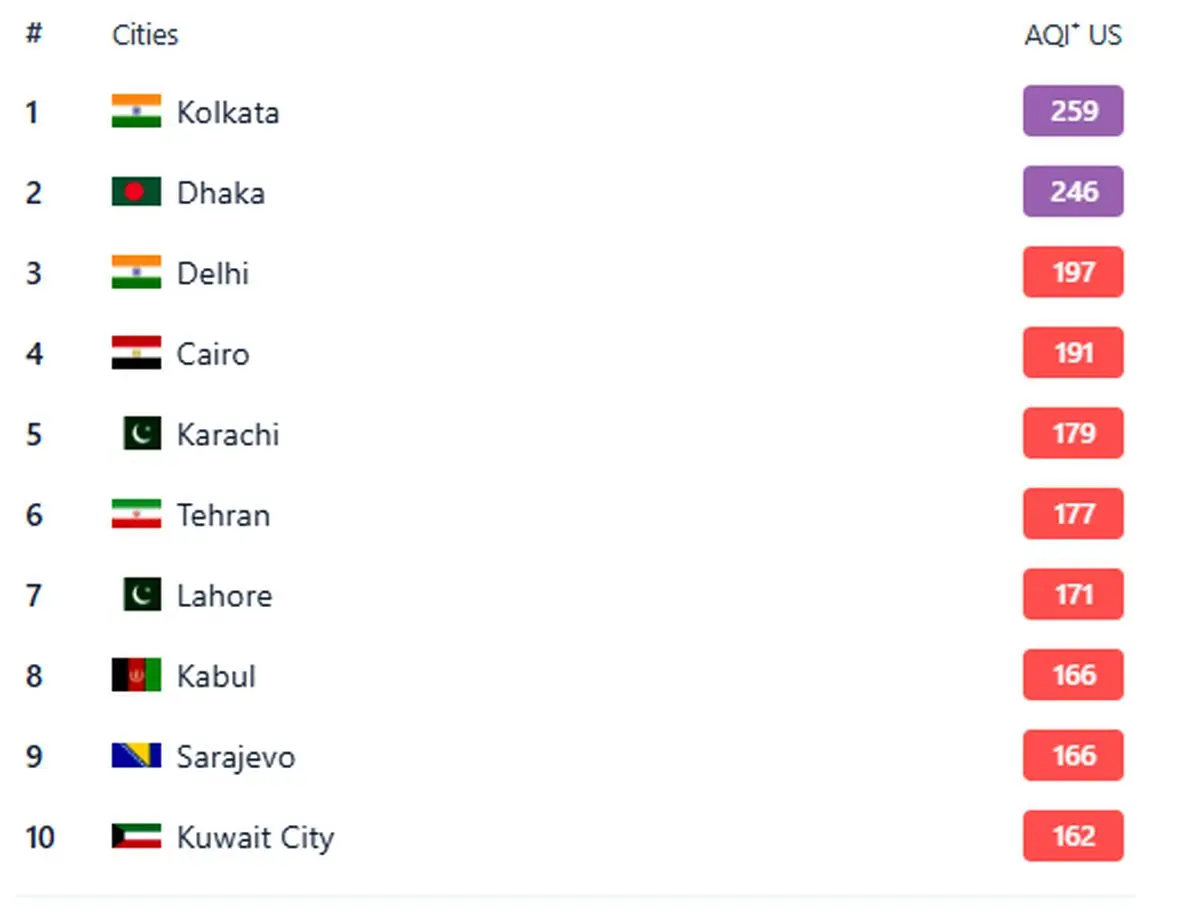Click the Bosnia flag beside Sarajevo
Screen dimensions: 1200x913
point(136,756)
